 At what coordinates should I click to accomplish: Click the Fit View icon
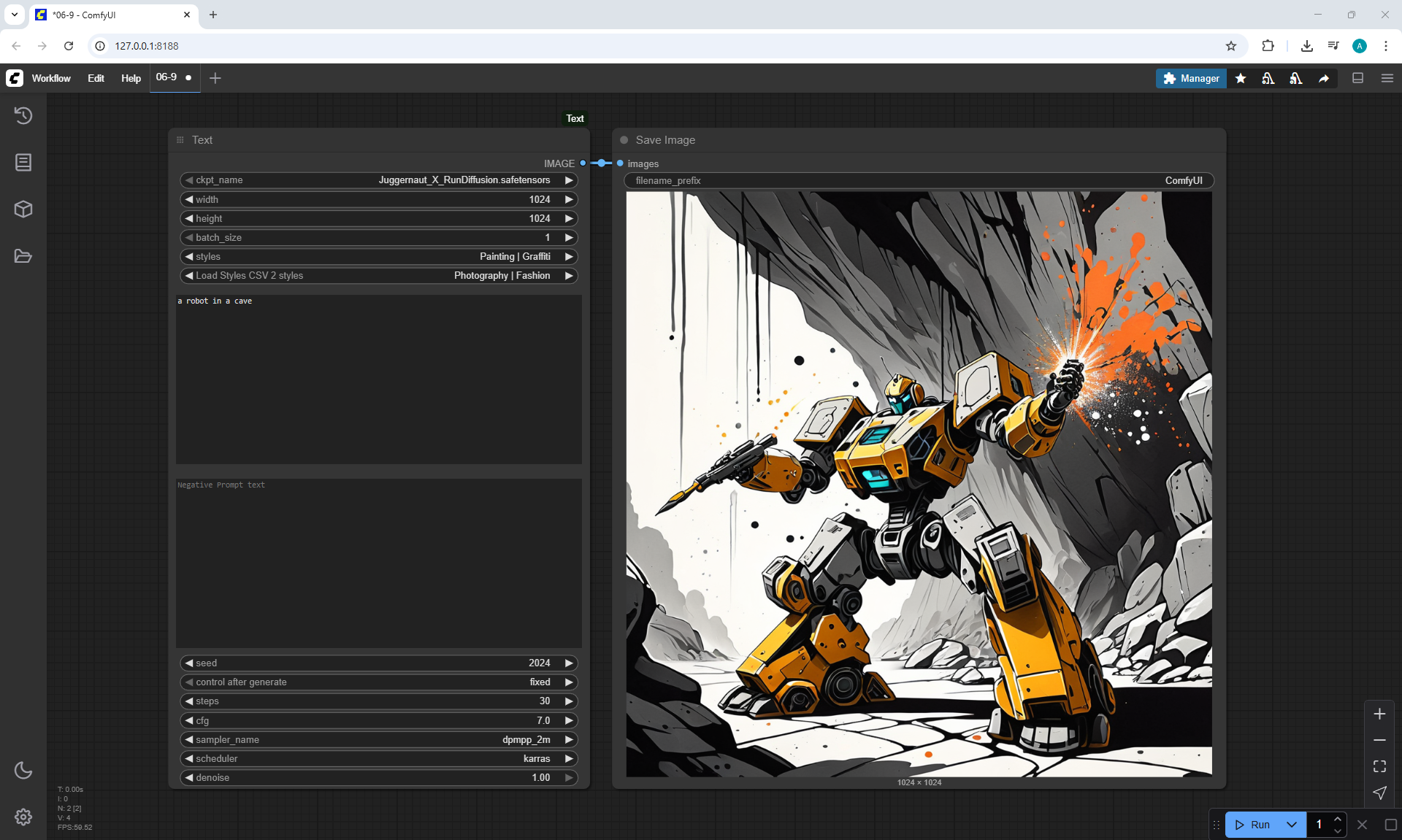tap(1379, 766)
